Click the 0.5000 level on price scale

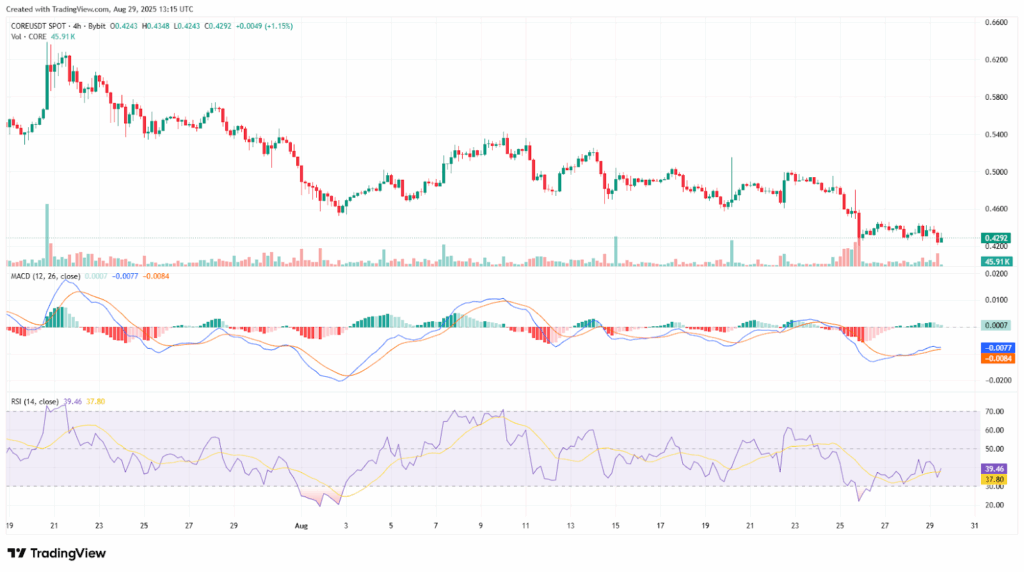pos(994,171)
